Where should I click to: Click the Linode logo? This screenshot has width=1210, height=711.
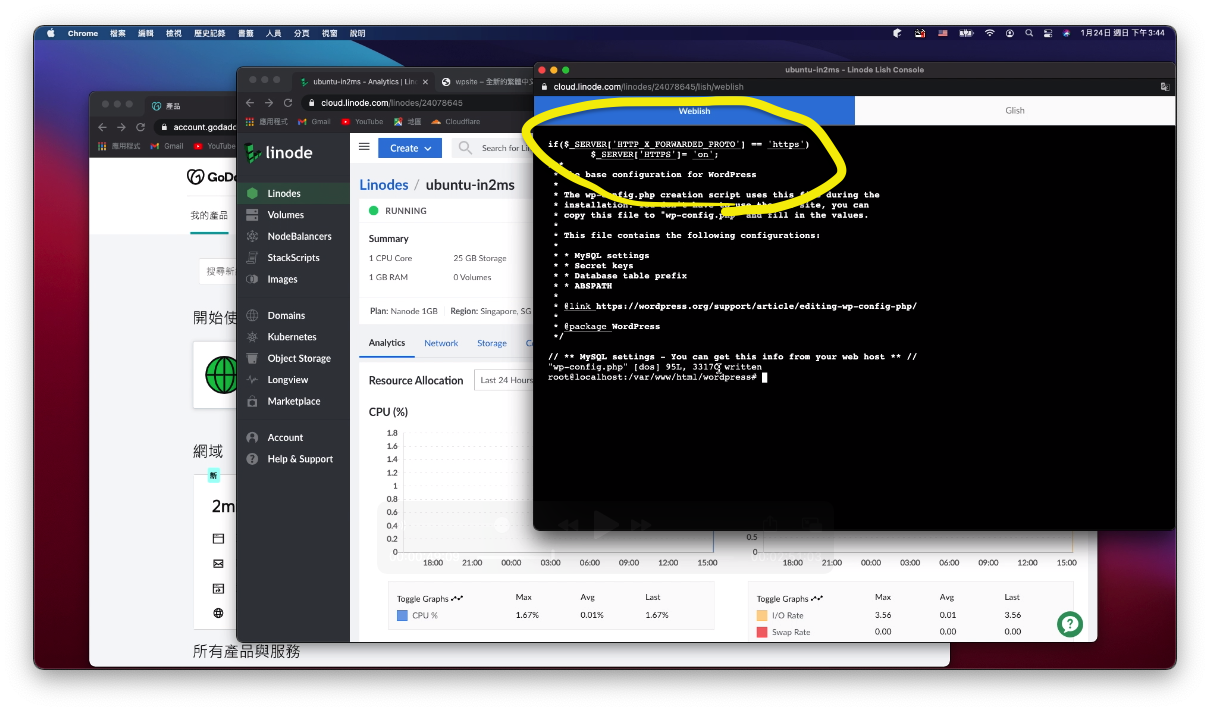pos(279,152)
